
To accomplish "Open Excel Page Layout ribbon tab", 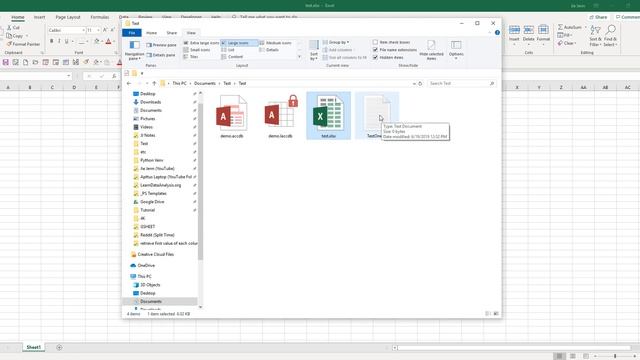I will tap(68, 17).
